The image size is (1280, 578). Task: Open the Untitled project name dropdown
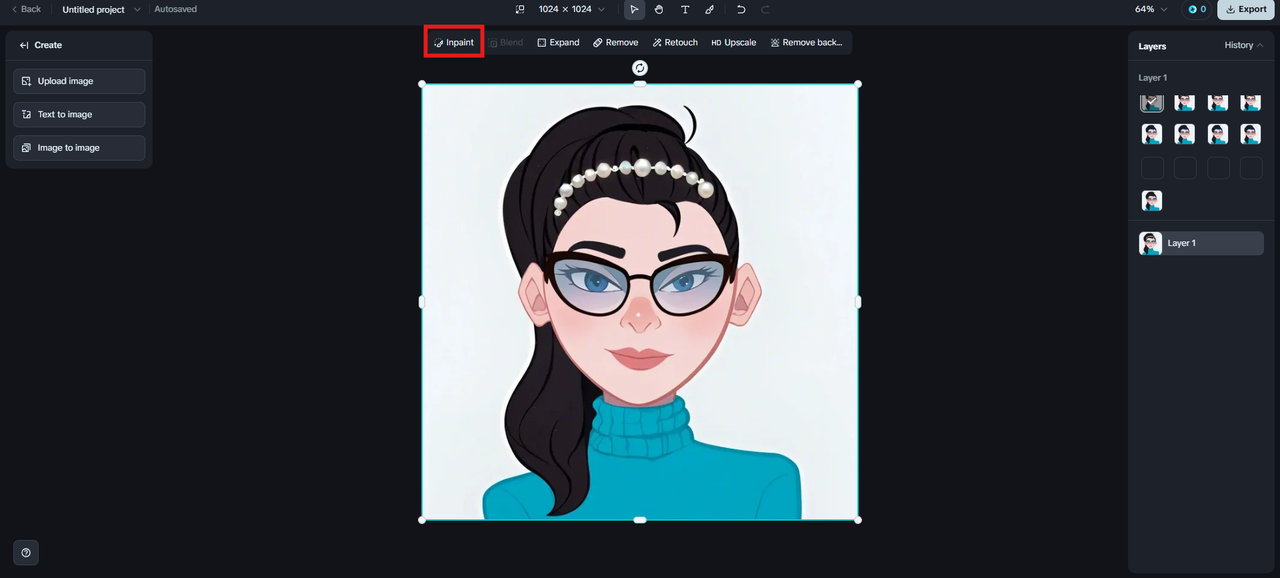pyautogui.click(x=101, y=10)
